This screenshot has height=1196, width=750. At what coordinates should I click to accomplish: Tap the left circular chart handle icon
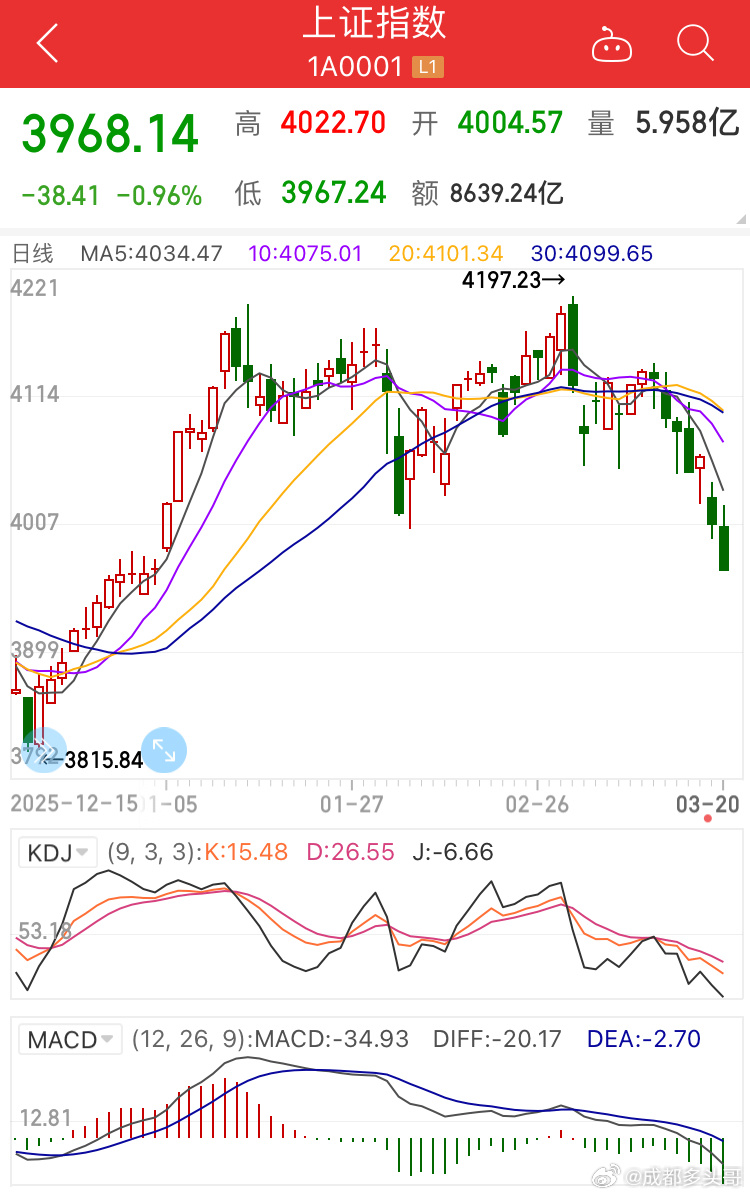point(44,750)
